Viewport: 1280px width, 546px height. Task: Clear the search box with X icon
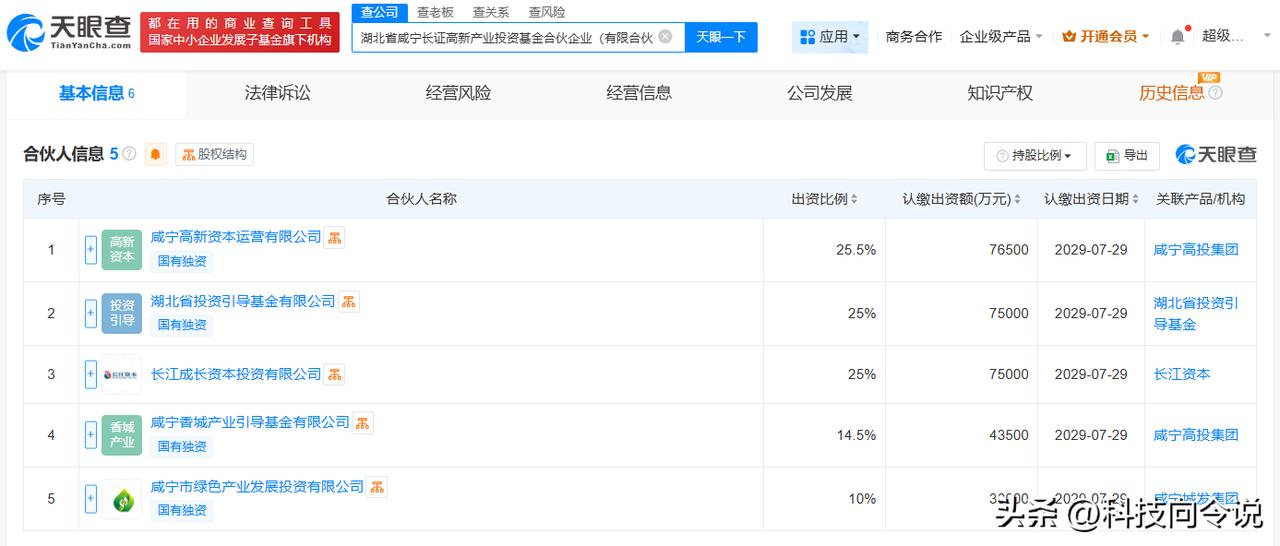666,37
